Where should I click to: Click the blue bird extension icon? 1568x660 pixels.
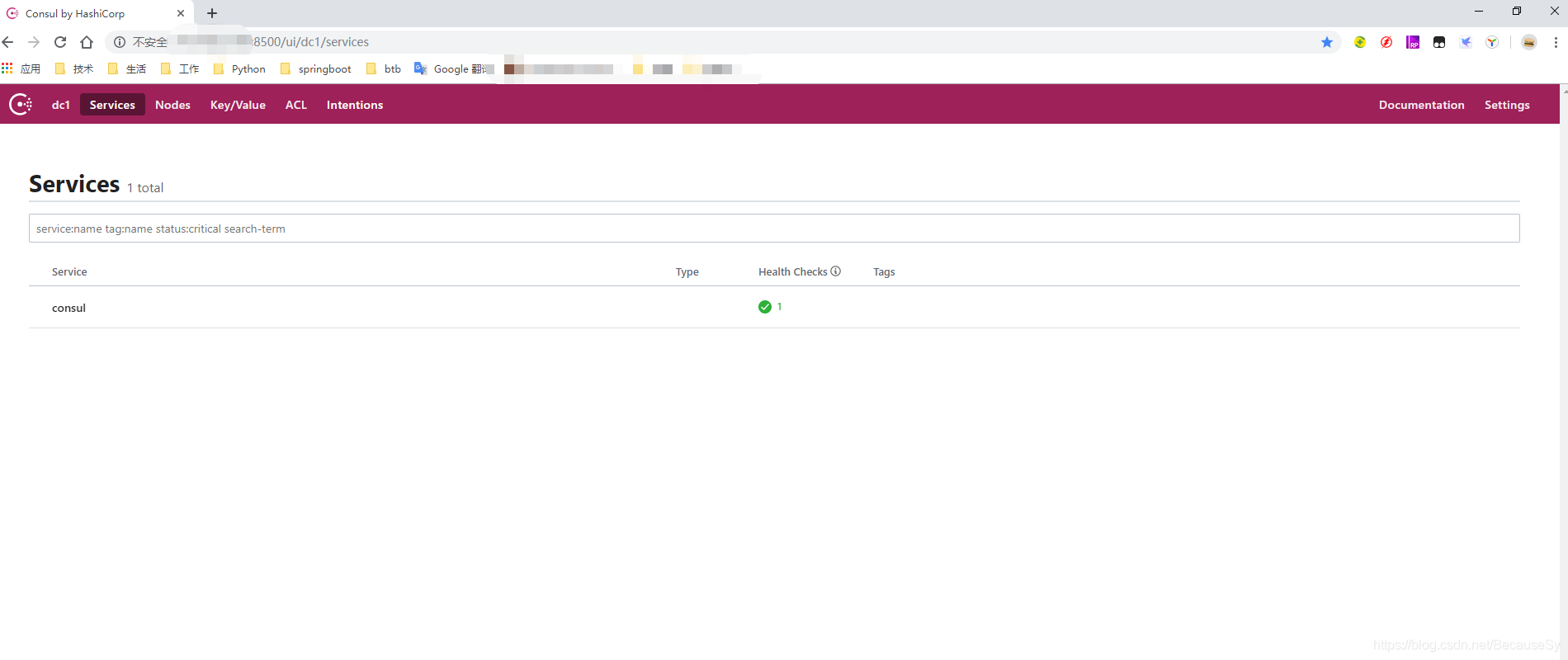pos(1466,42)
